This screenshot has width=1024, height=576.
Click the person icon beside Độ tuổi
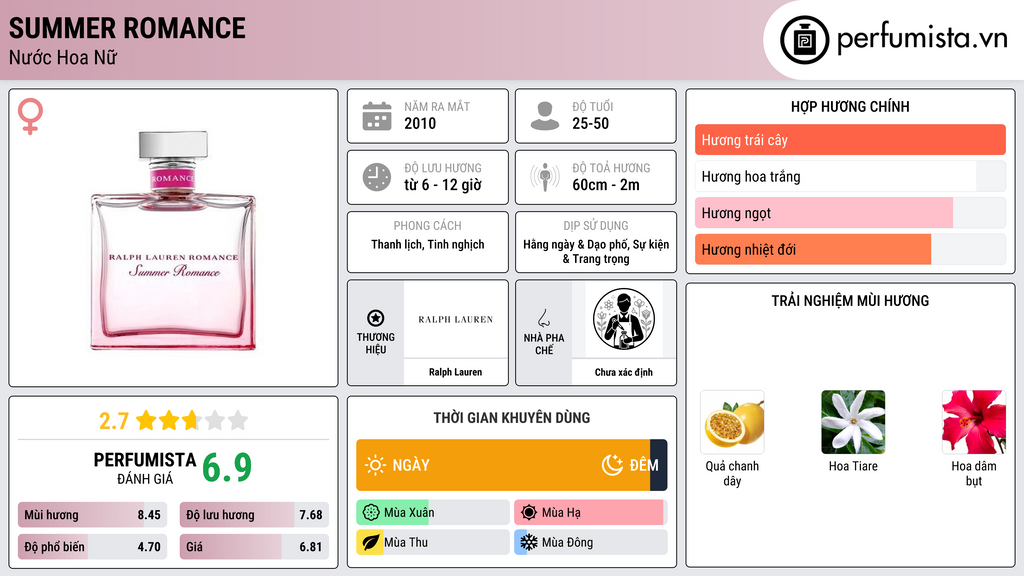point(545,116)
